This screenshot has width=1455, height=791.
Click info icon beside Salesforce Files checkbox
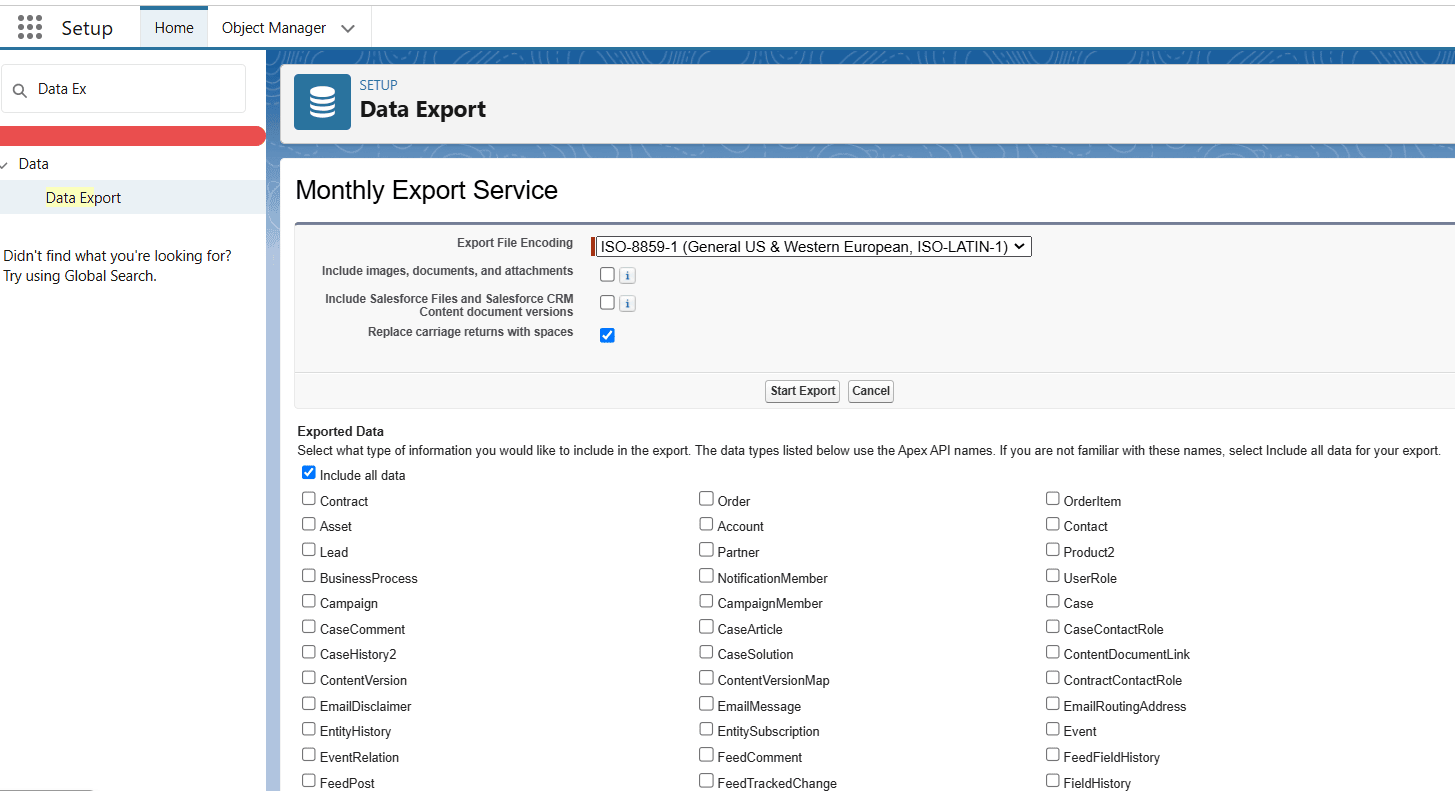[627, 304]
